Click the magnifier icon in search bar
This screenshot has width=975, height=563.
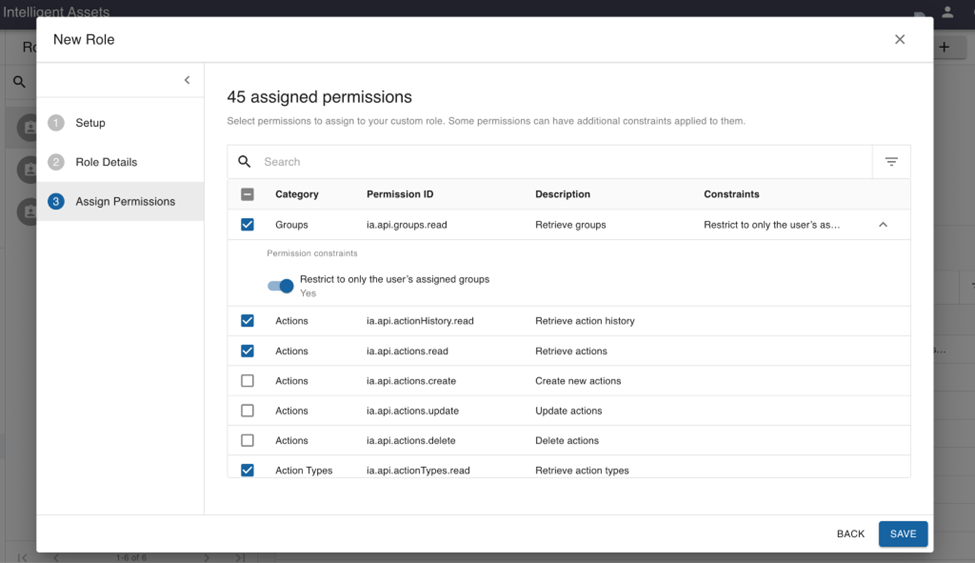pyautogui.click(x=244, y=162)
